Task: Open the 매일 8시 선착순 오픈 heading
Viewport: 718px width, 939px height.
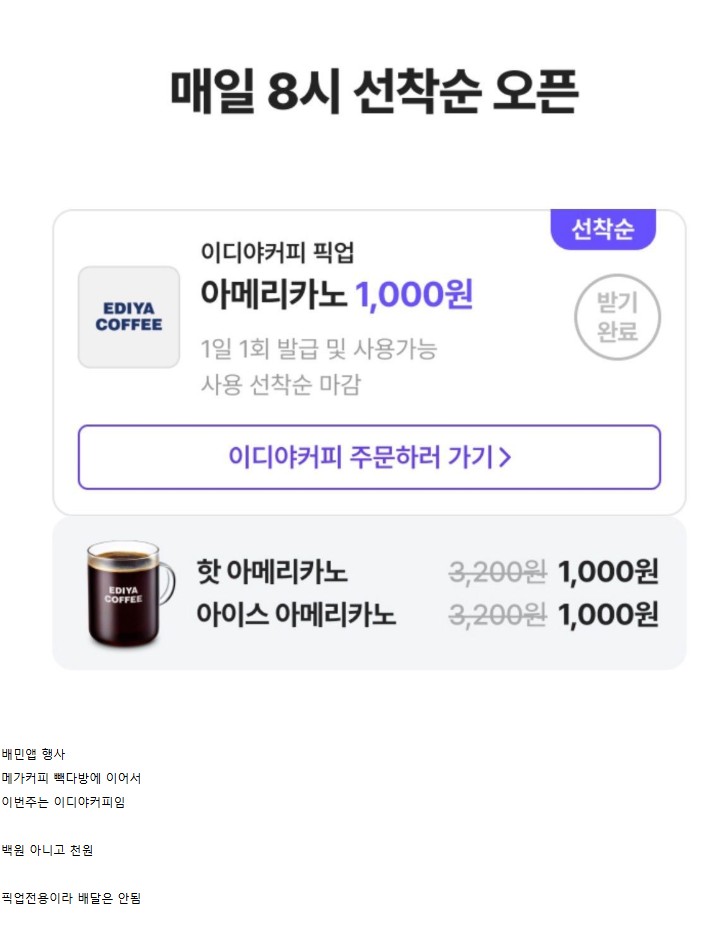Action: coord(358,90)
